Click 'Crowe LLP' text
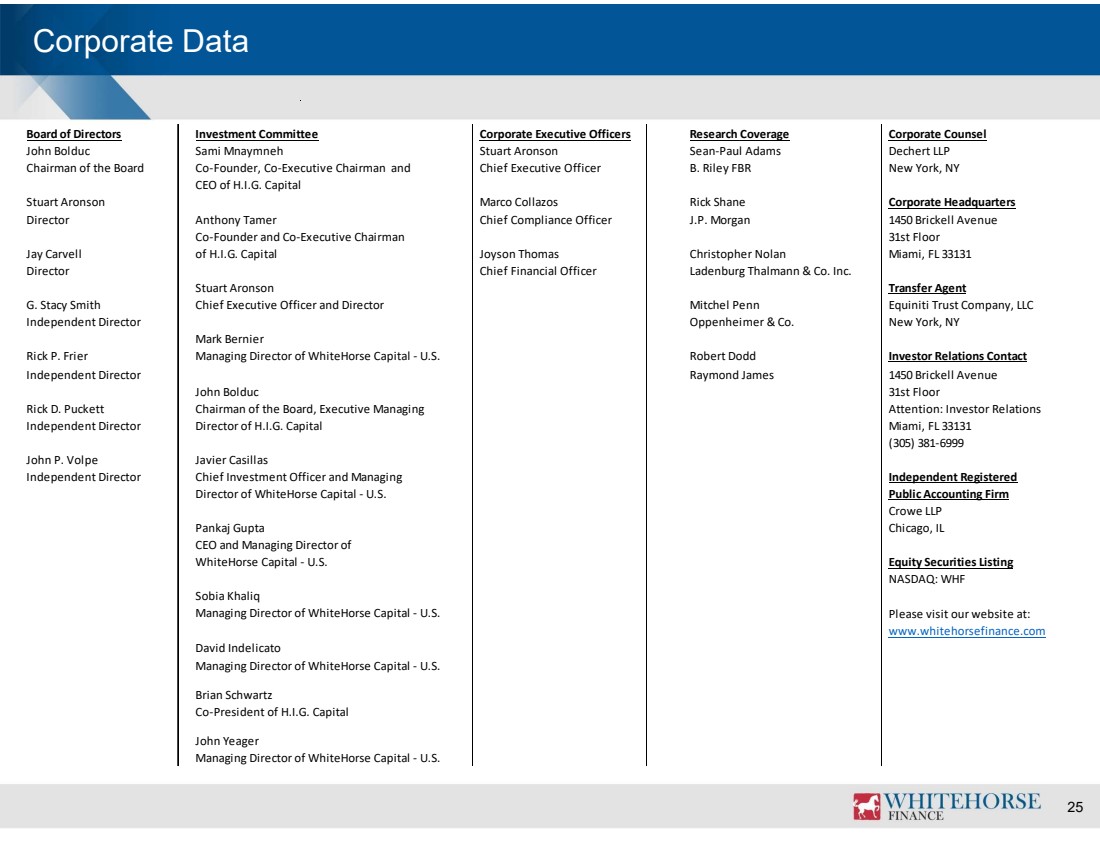The width and height of the screenshot is (1100, 849). (x=915, y=512)
